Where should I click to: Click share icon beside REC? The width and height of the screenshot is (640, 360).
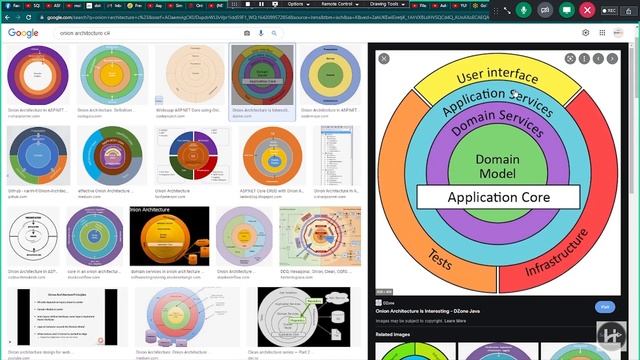[629, 11]
